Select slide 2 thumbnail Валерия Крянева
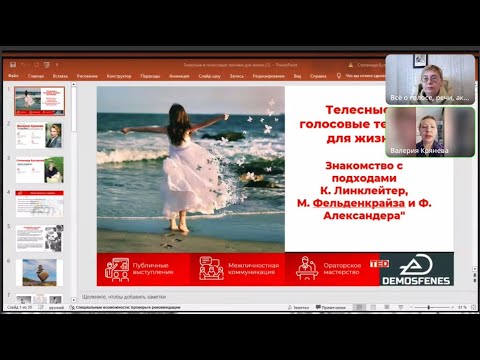Viewport: 480px width, 360px height. pyautogui.click(x=39, y=136)
